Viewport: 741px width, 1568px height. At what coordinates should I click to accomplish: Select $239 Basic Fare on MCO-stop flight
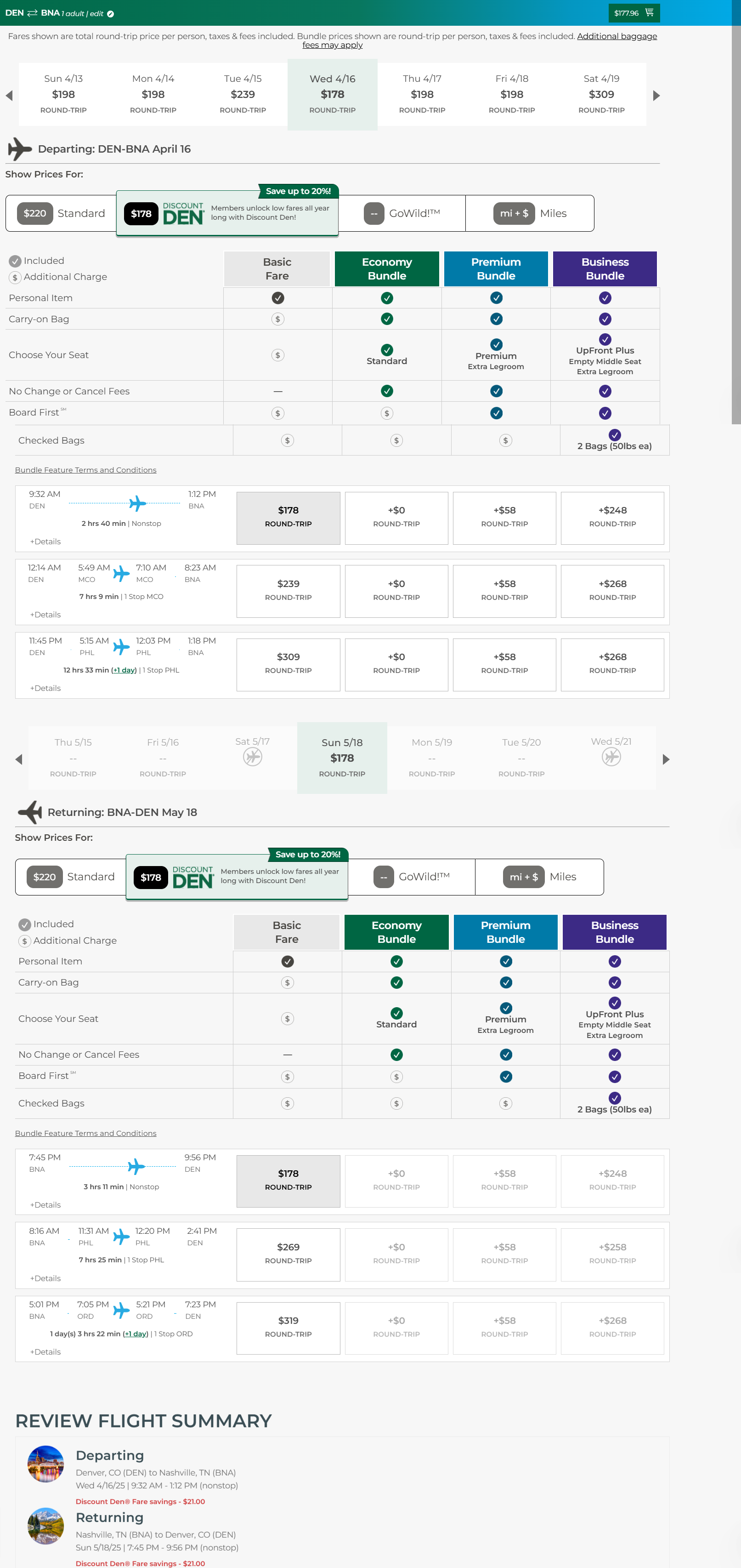tap(288, 591)
